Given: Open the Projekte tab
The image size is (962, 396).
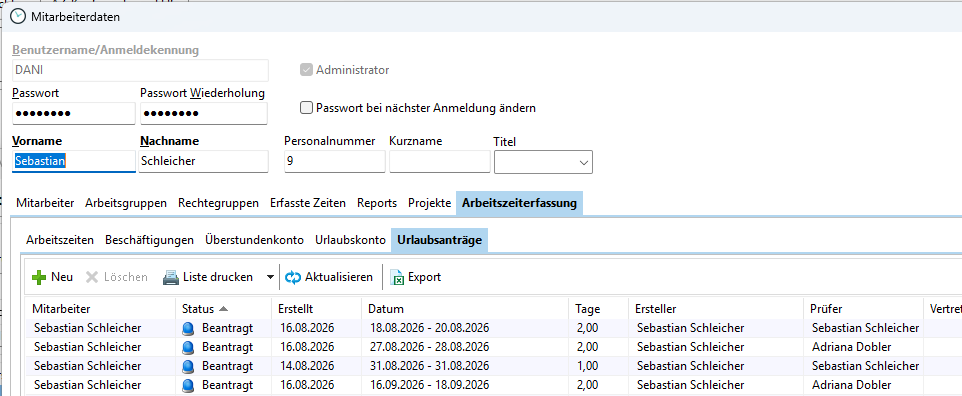Looking at the screenshot, I should tap(429, 203).
